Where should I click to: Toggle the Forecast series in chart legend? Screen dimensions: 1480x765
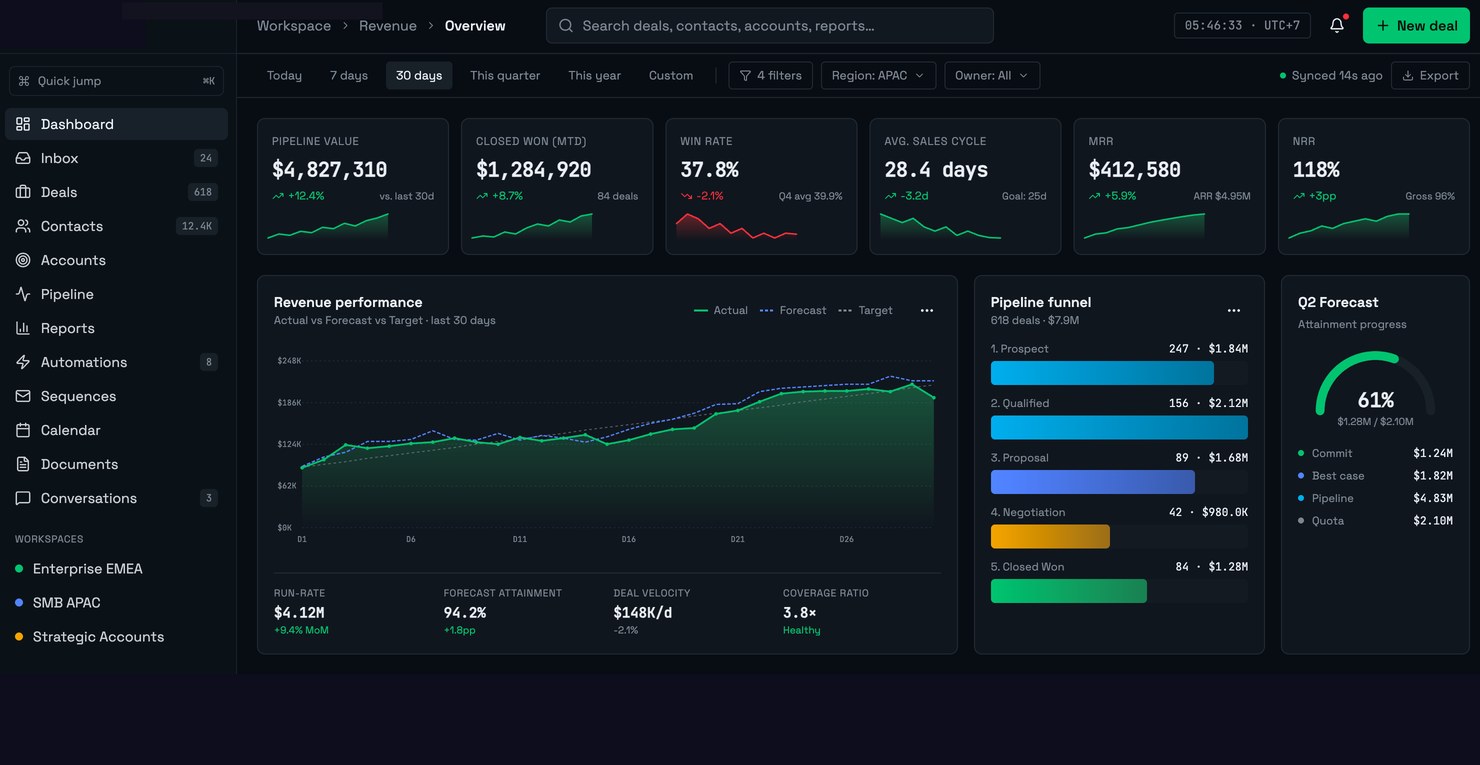click(793, 311)
